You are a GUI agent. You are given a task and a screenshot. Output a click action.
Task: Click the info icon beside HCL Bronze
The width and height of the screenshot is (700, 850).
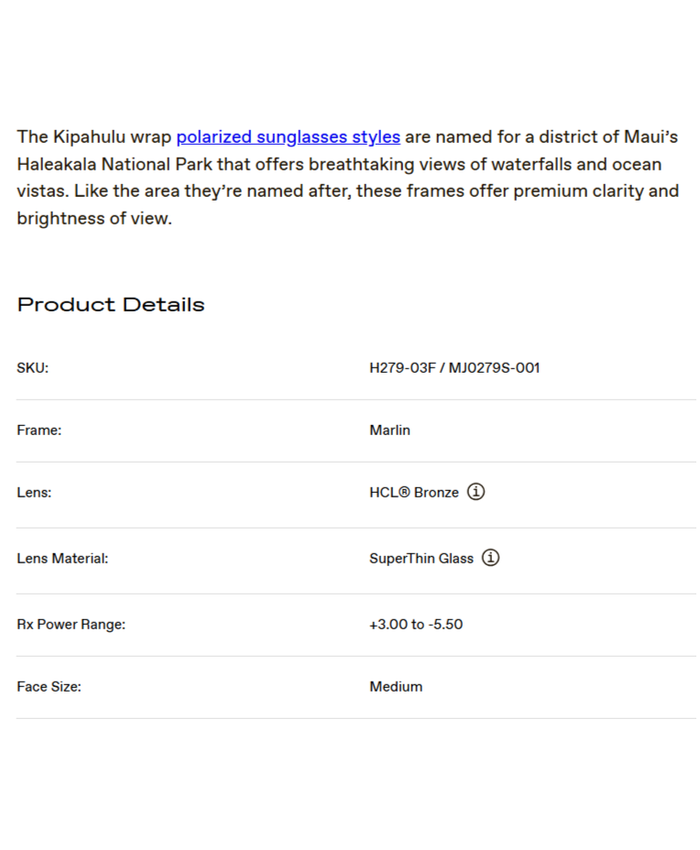pyautogui.click(x=477, y=492)
